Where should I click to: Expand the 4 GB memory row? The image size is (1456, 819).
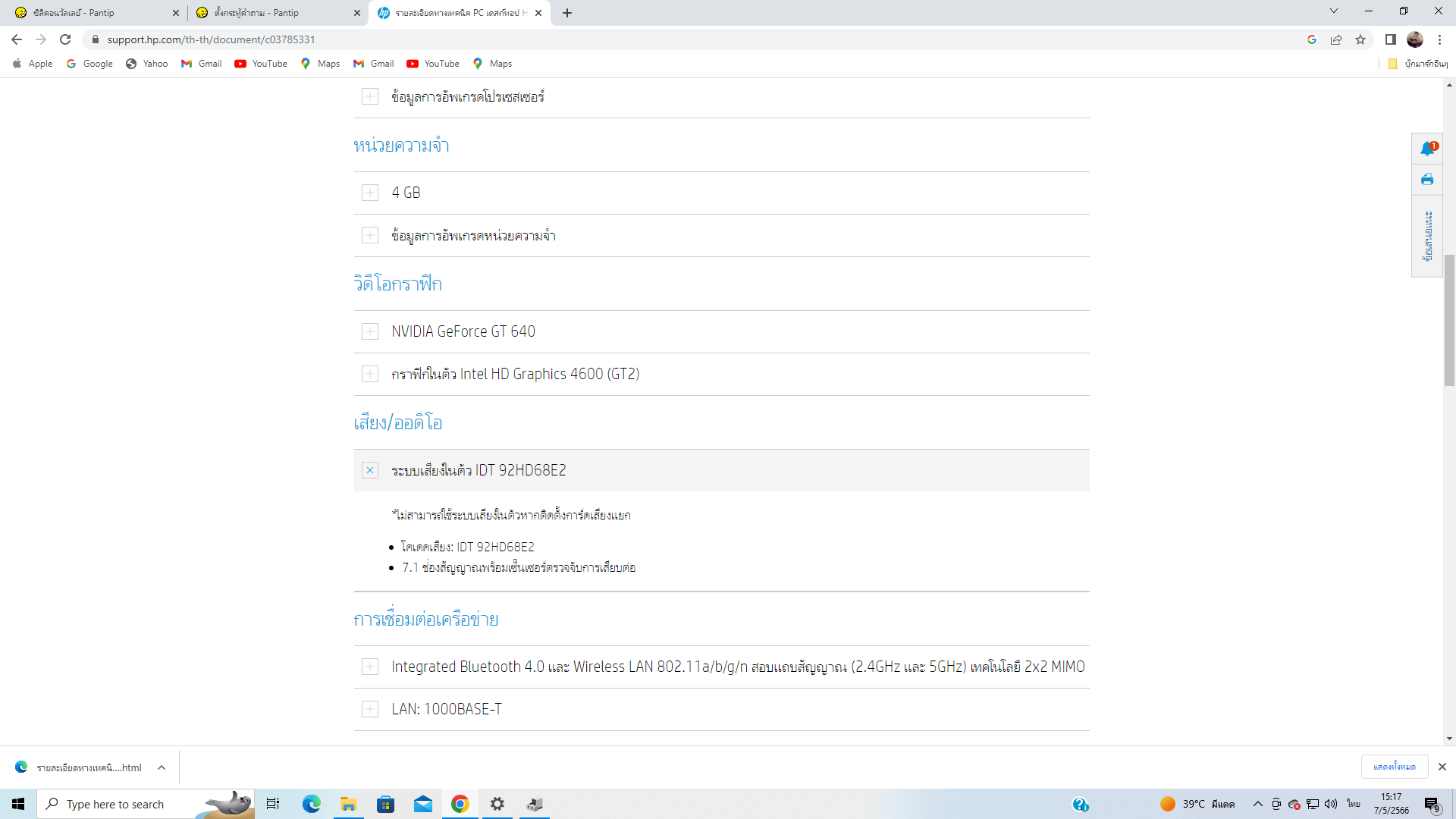[x=721, y=193]
